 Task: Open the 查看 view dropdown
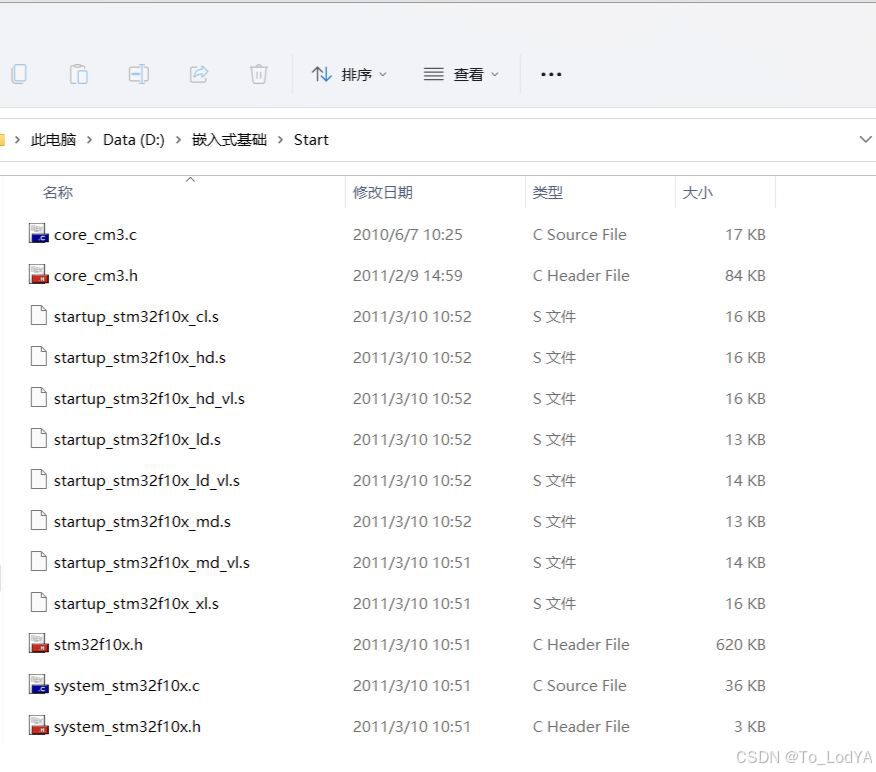point(461,74)
